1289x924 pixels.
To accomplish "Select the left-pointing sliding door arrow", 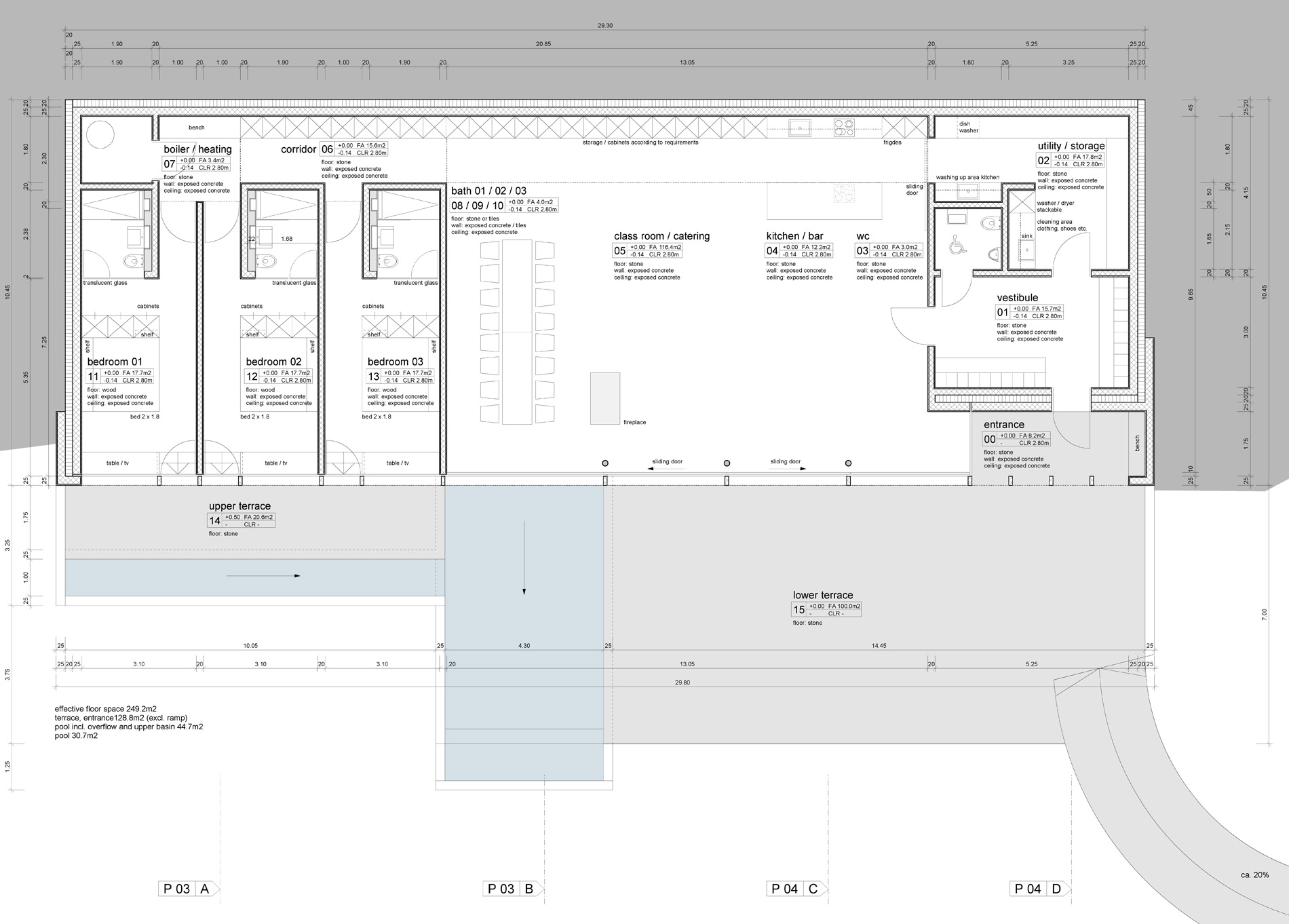I will pos(640,469).
